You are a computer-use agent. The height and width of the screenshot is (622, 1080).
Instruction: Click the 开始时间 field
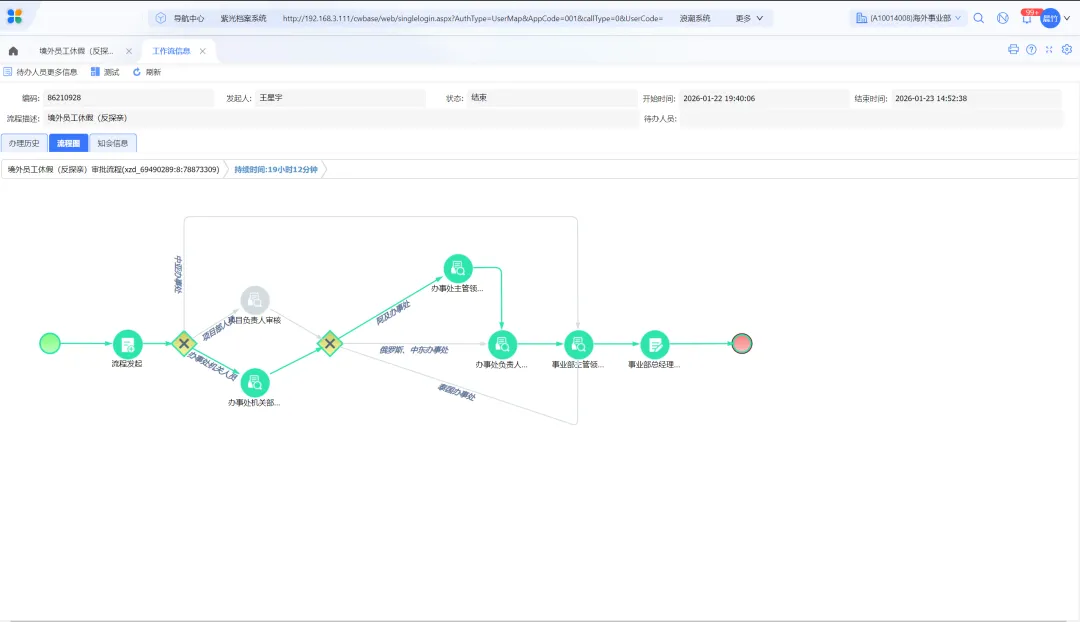764,99
